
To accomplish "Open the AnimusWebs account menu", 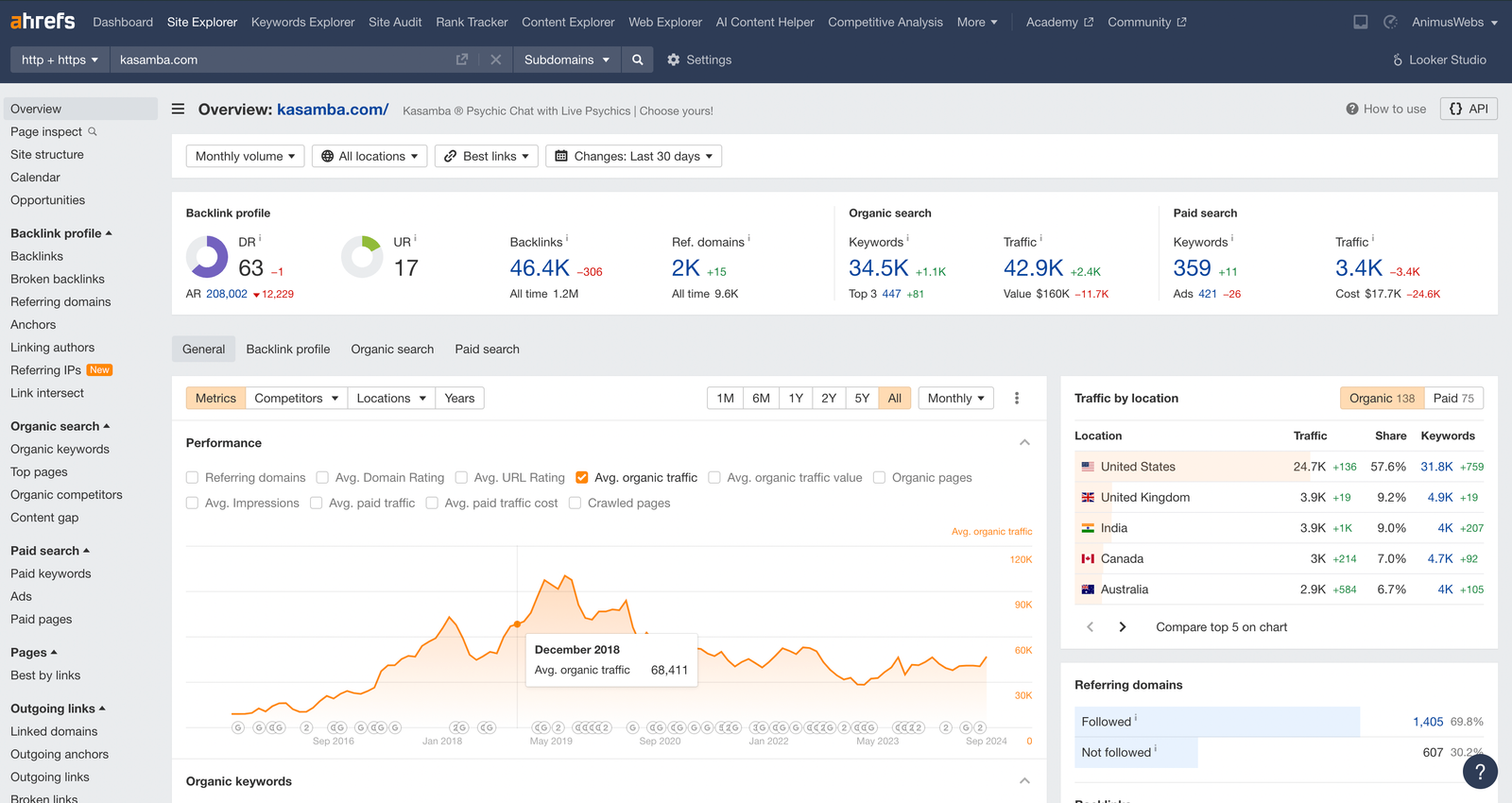I will point(1454,22).
